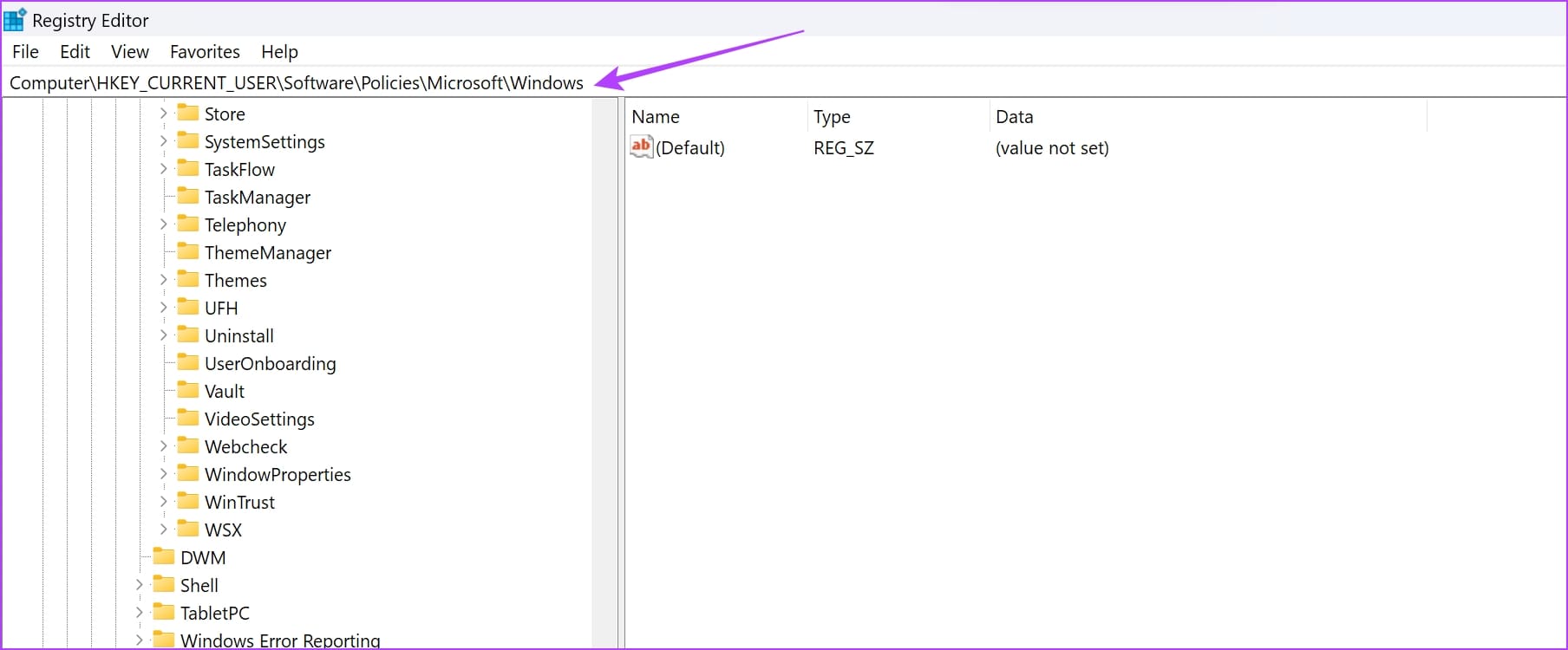Select the SystemSettings key label
This screenshot has height=650, width=1568.
265,142
